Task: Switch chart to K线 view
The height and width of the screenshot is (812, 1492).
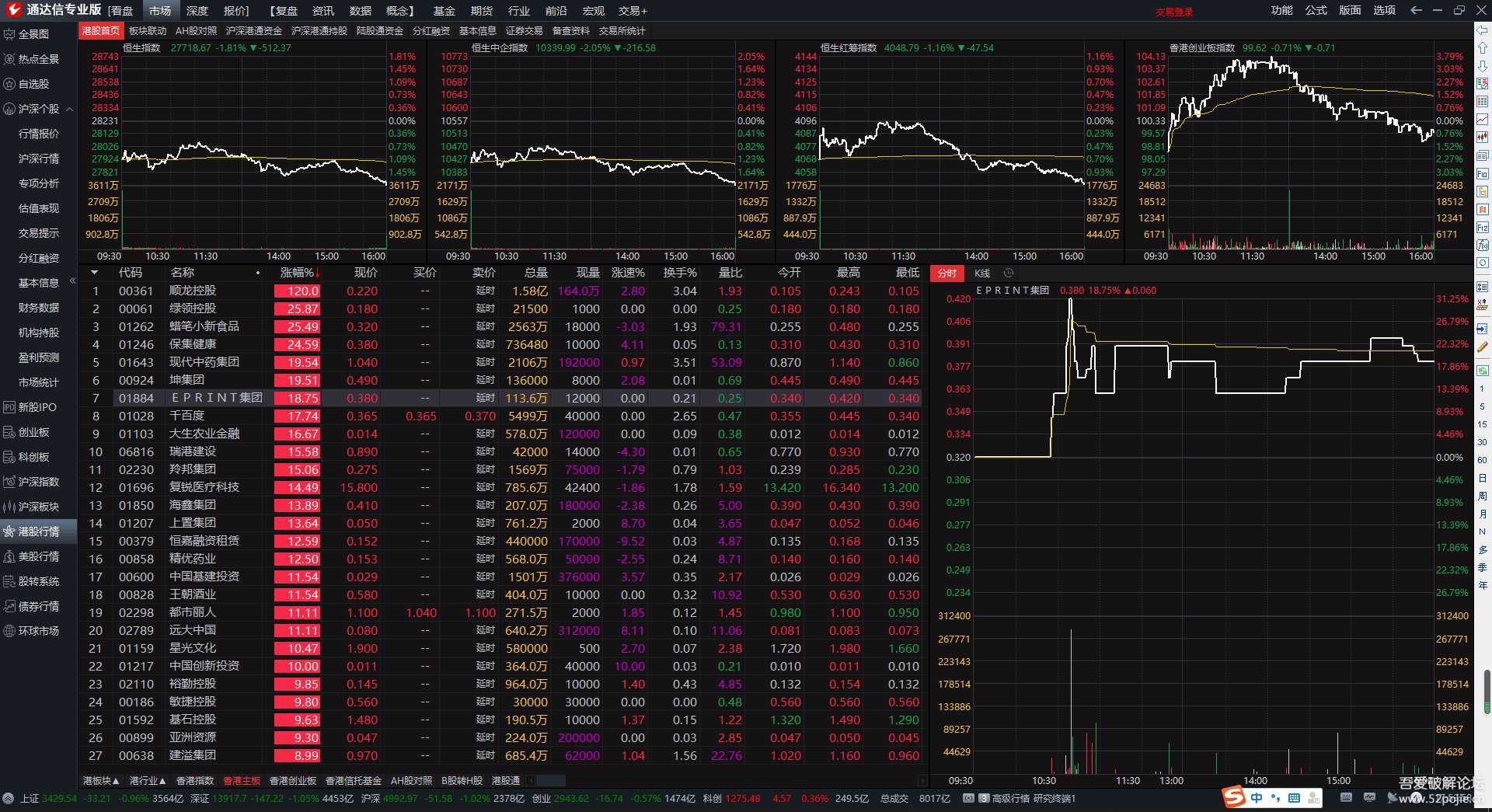Action: pyautogui.click(x=982, y=273)
